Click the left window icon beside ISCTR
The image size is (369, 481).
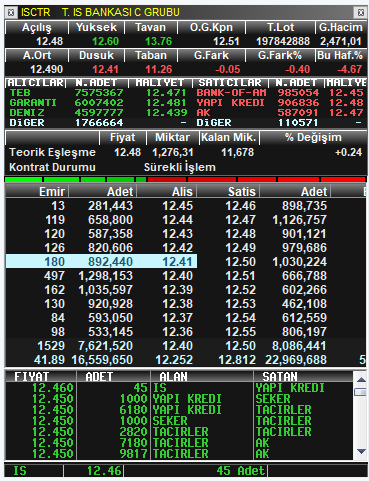click(x=11, y=13)
